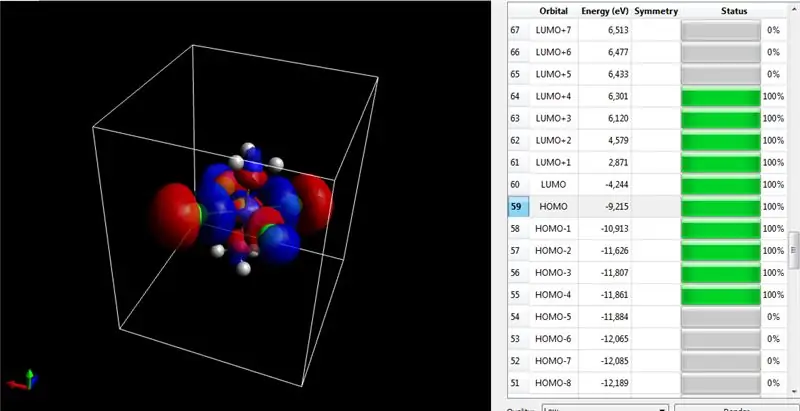
Task: Sort by the Energy (eV) column header
Action: (605, 11)
